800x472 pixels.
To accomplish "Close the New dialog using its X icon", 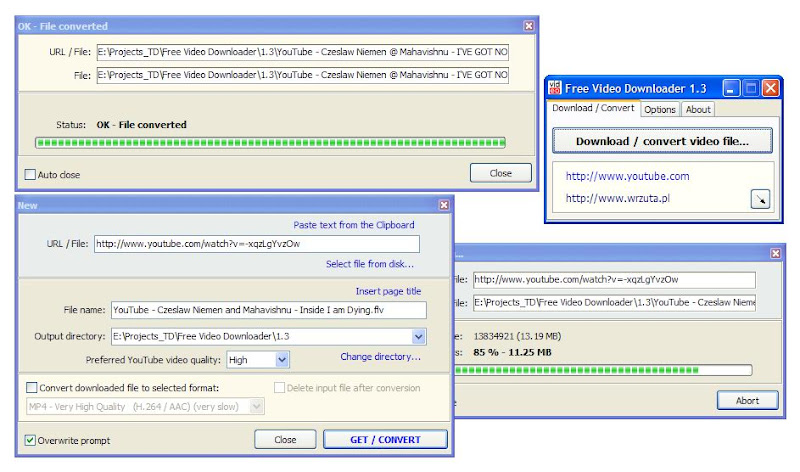I will pos(444,205).
